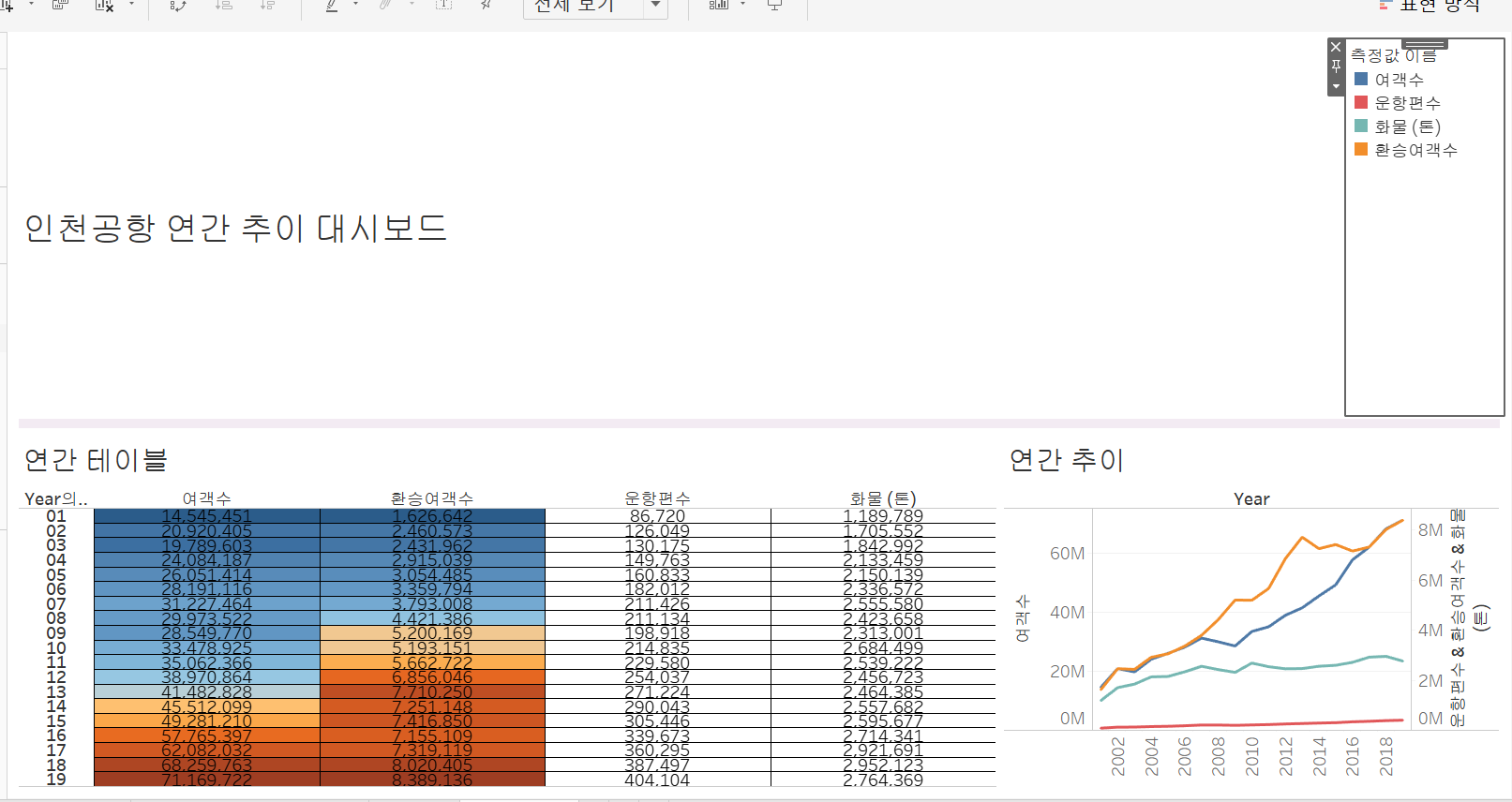Select cell 14,545,451 in the 여객수 column
1512x802 pixels.
coord(207,516)
